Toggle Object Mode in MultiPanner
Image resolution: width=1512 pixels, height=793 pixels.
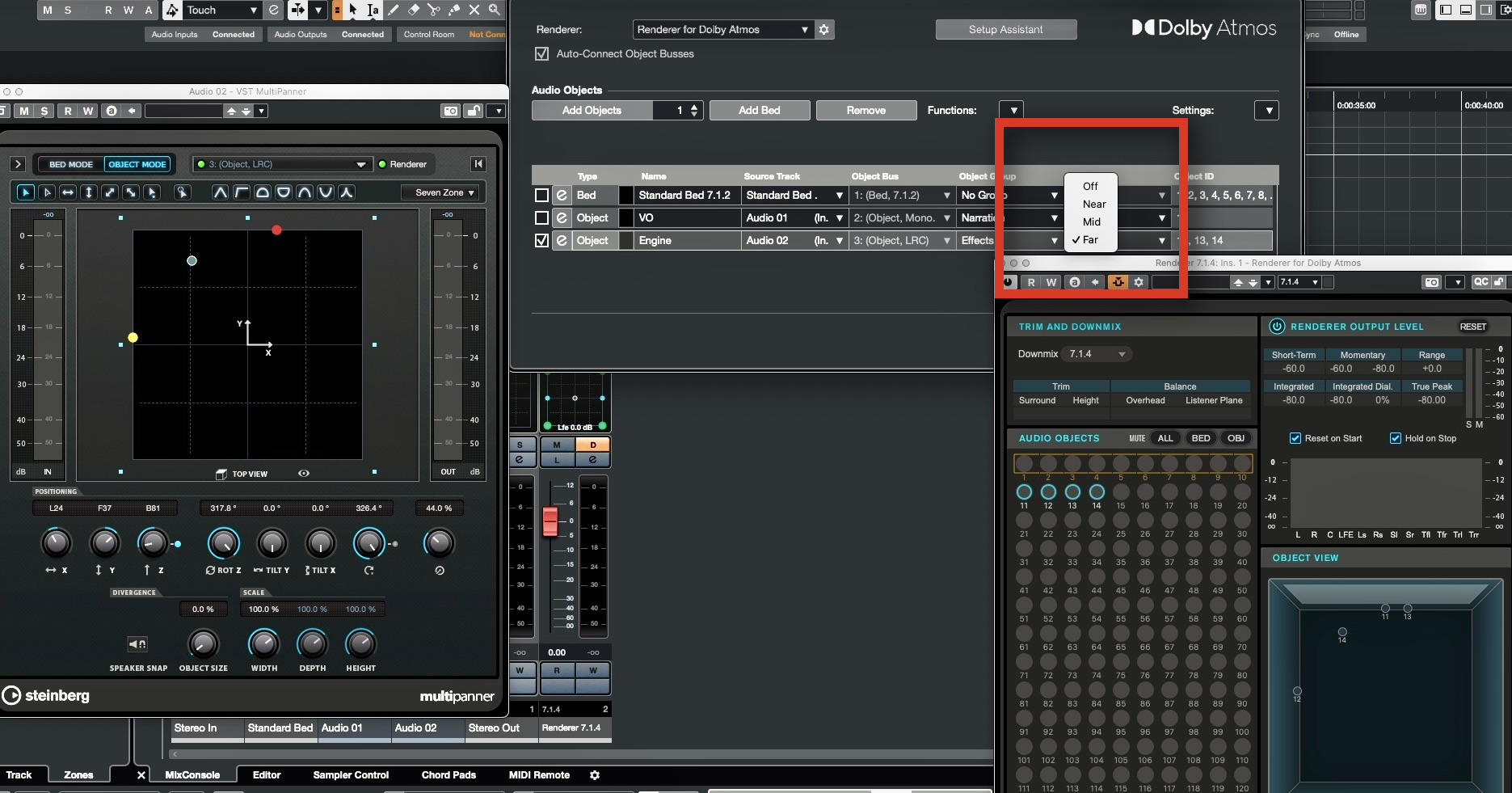137,164
